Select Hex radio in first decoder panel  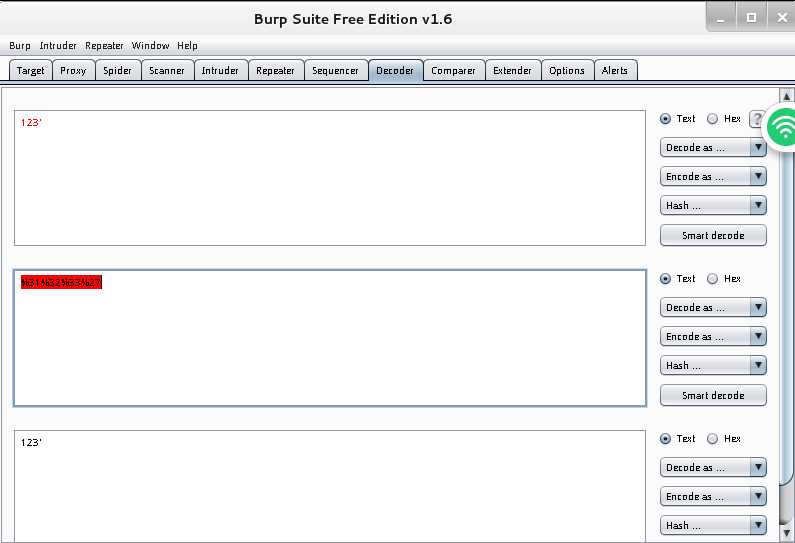[x=712, y=119]
